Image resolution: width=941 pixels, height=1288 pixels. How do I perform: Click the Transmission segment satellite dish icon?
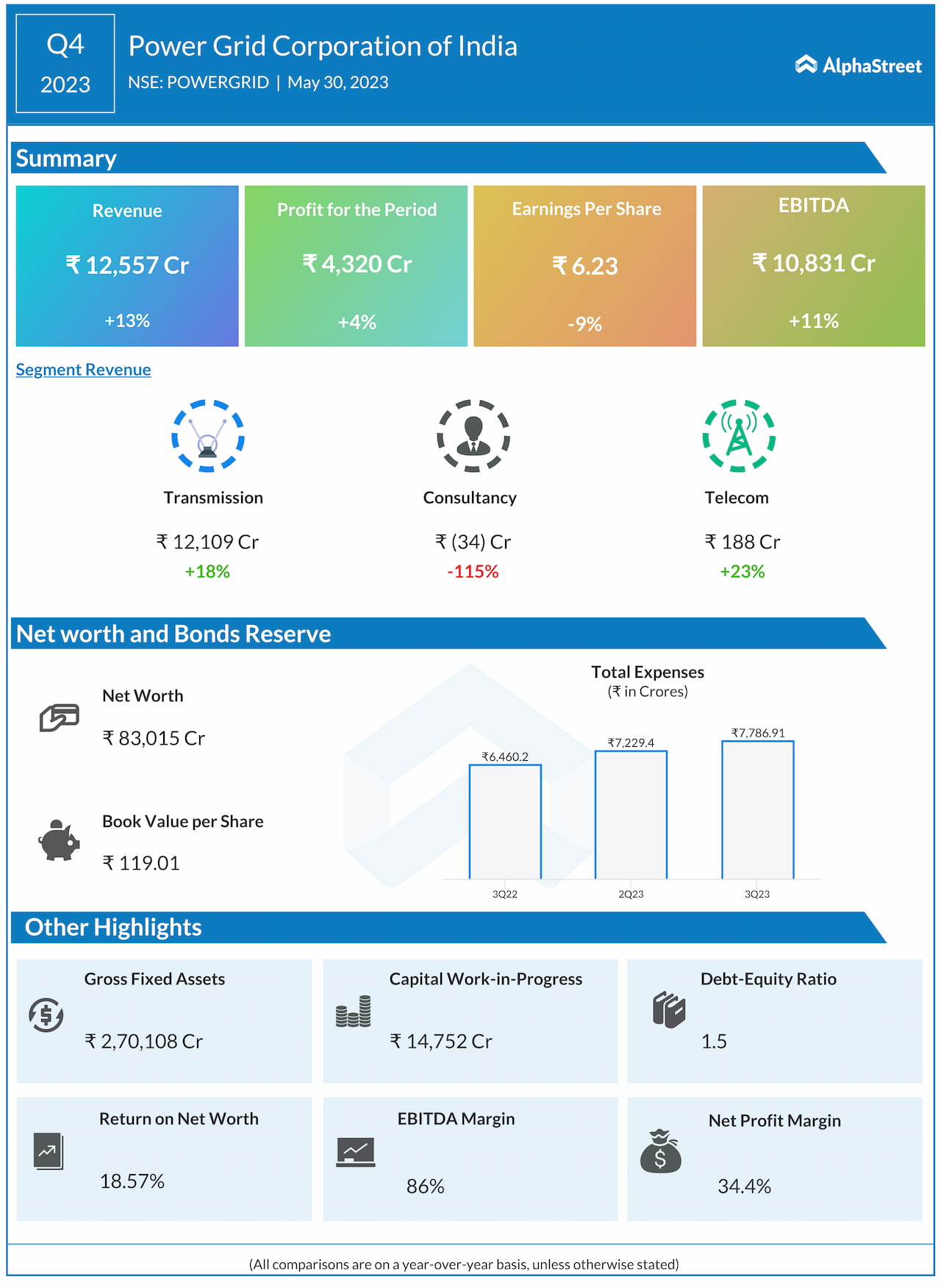(x=208, y=436)
